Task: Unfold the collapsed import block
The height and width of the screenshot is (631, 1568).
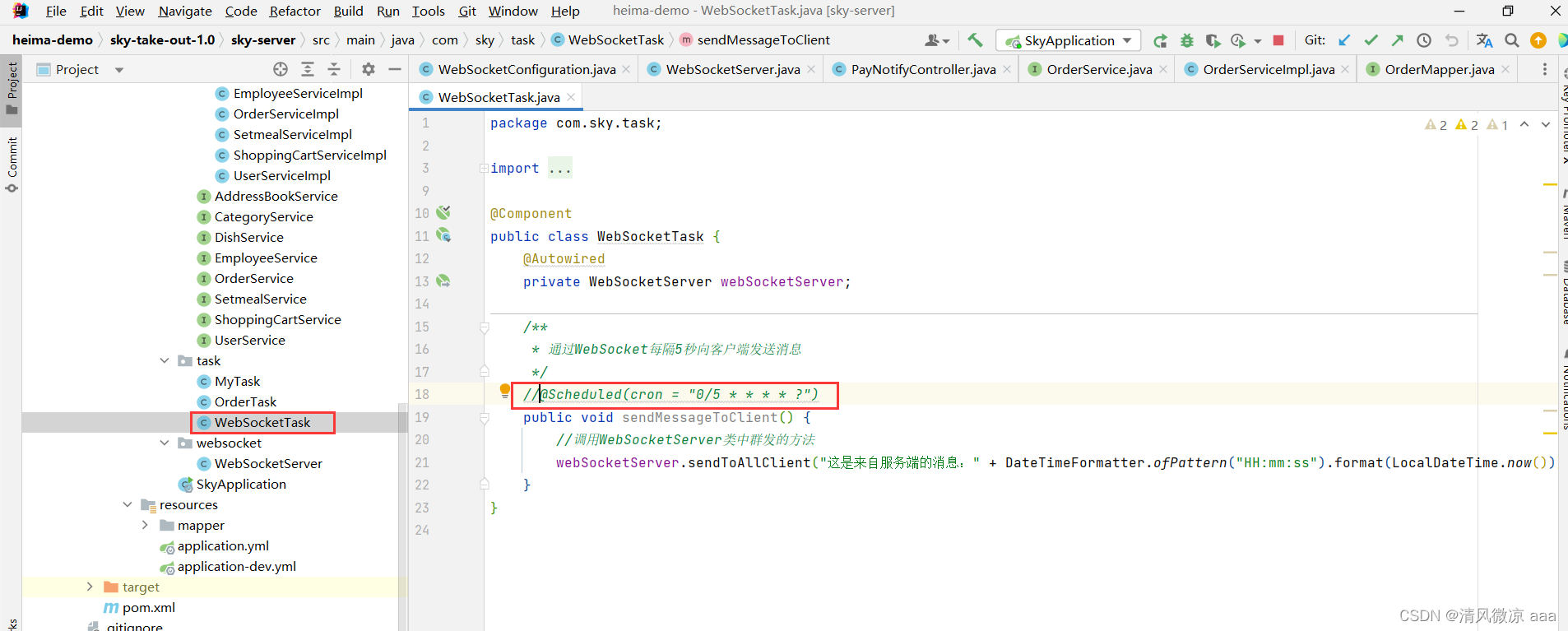Action: pos(485,168)
